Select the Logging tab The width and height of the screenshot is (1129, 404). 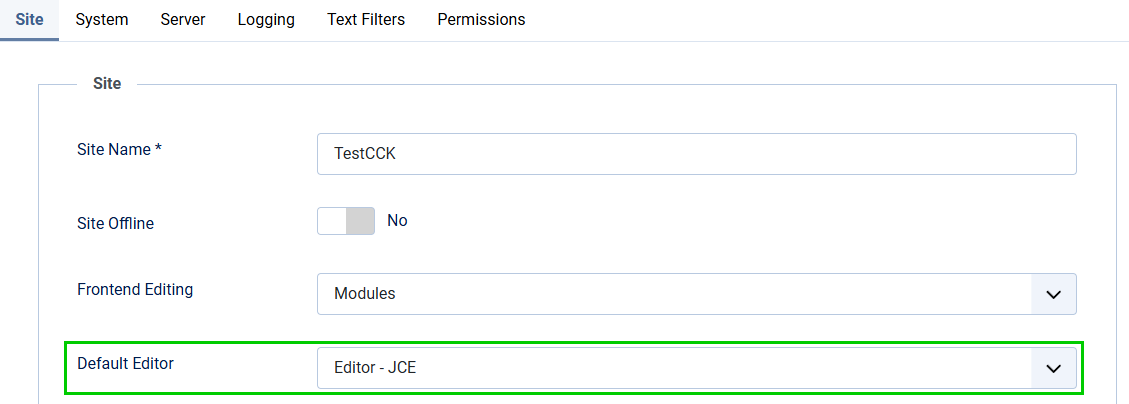(266, 20)
